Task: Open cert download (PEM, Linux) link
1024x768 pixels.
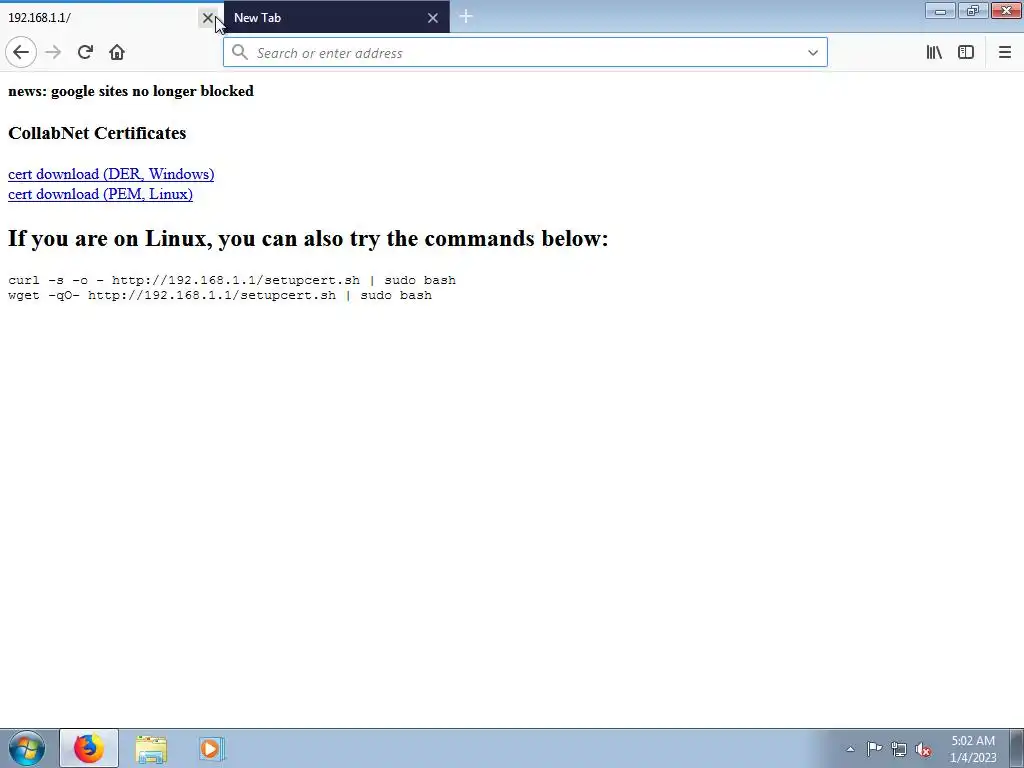Action: coord(100,194)
